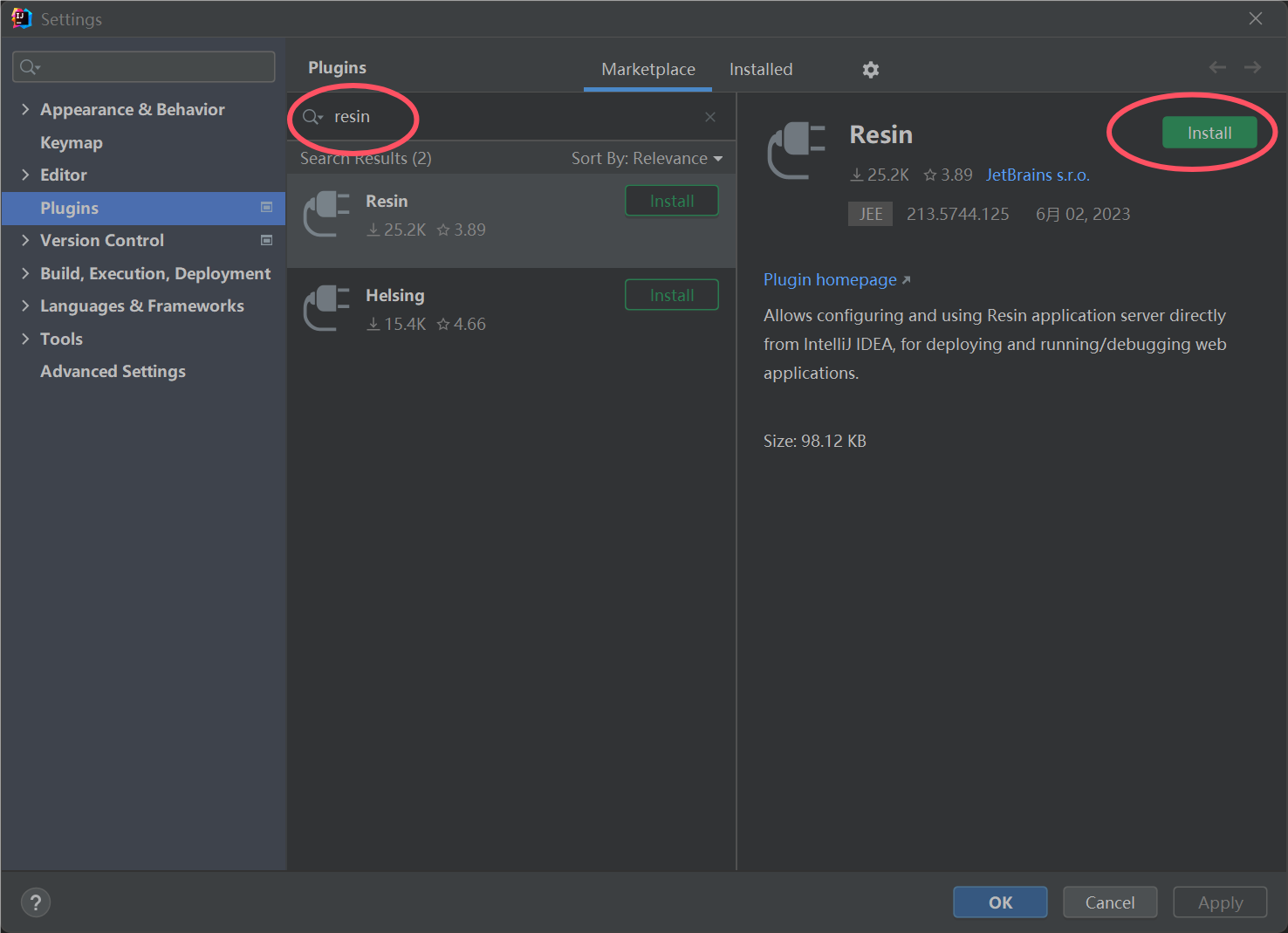Screen dimensions: 1288x933
Task: Select Keymap in the settings tree
Action: pyautogui.click(x=72, y=142)
